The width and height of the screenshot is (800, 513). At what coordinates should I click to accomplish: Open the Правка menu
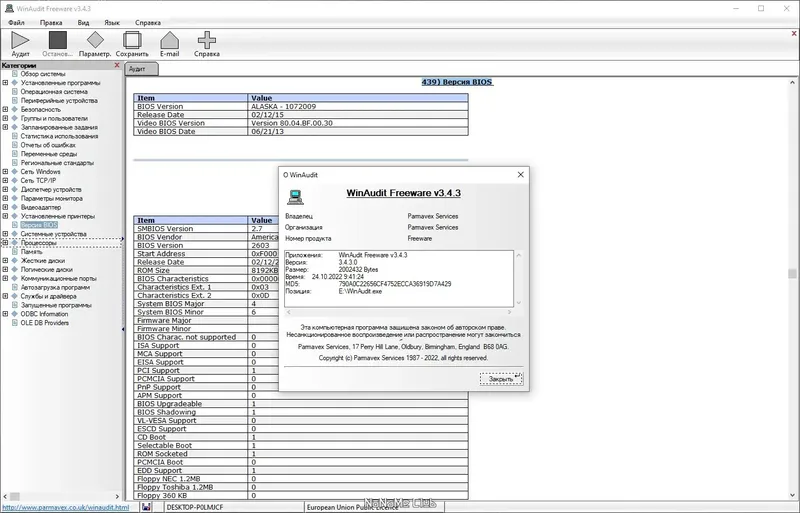point(51,22)
